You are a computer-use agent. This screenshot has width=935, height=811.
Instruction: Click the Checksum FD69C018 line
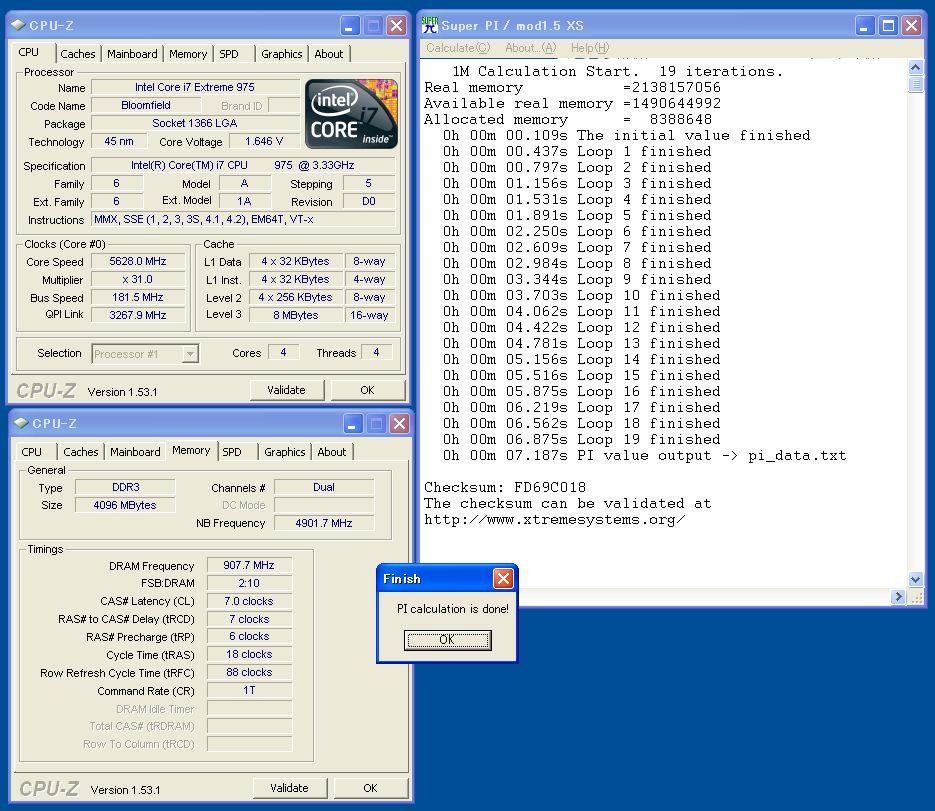coord(504,487)
